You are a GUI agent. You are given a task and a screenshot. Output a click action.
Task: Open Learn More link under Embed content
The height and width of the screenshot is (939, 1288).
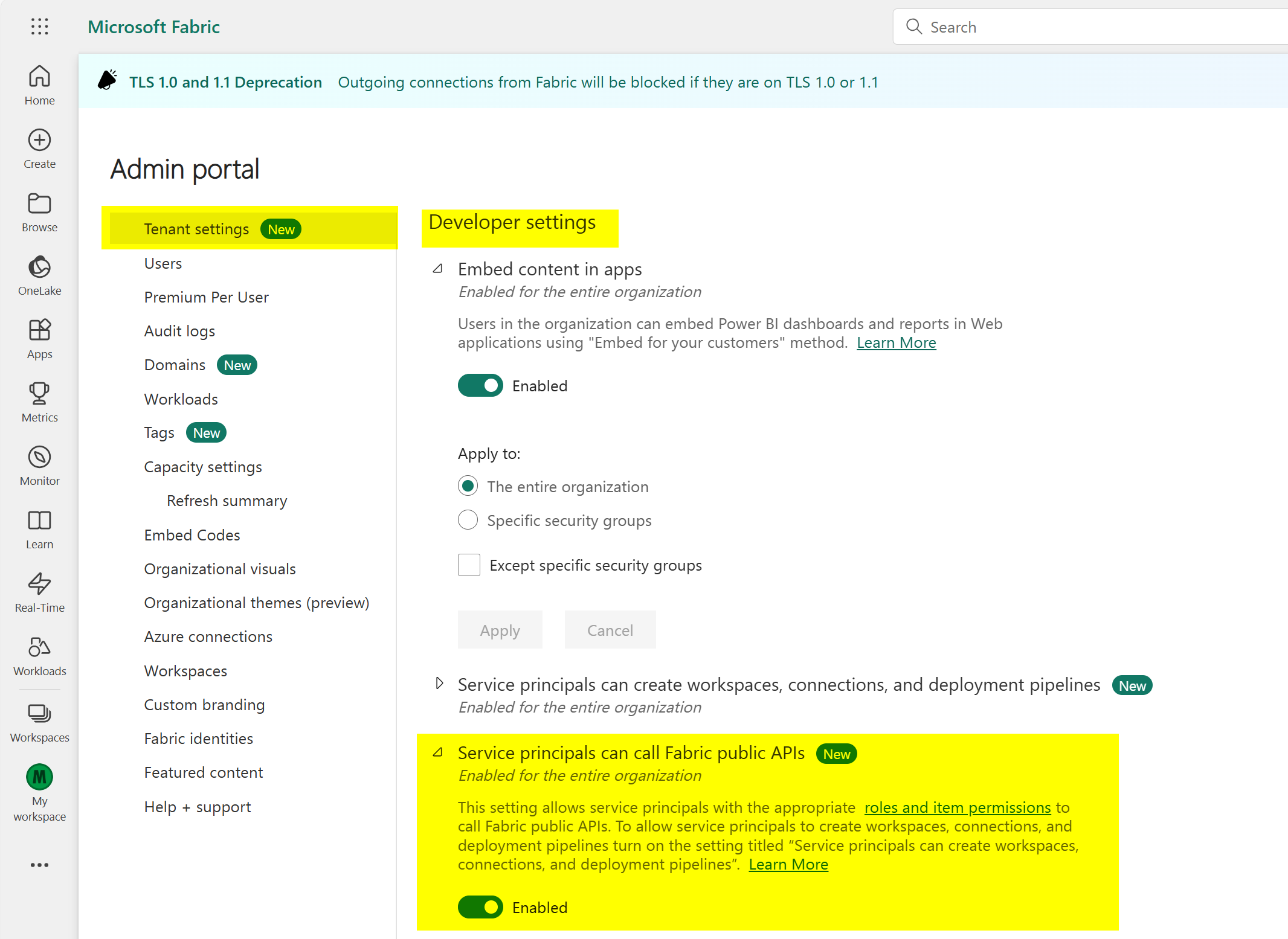point(897,342)
